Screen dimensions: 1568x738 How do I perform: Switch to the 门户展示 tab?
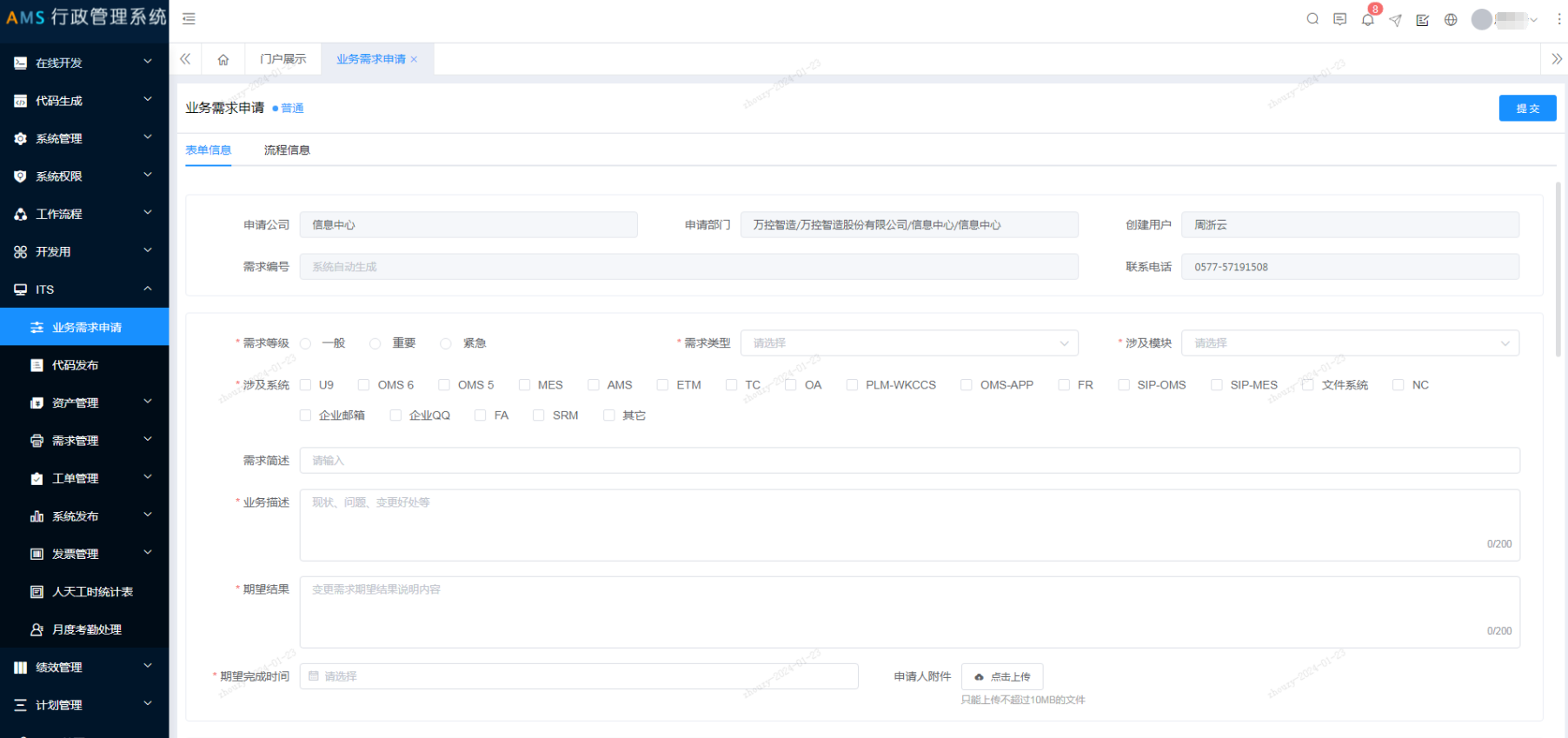283,59
